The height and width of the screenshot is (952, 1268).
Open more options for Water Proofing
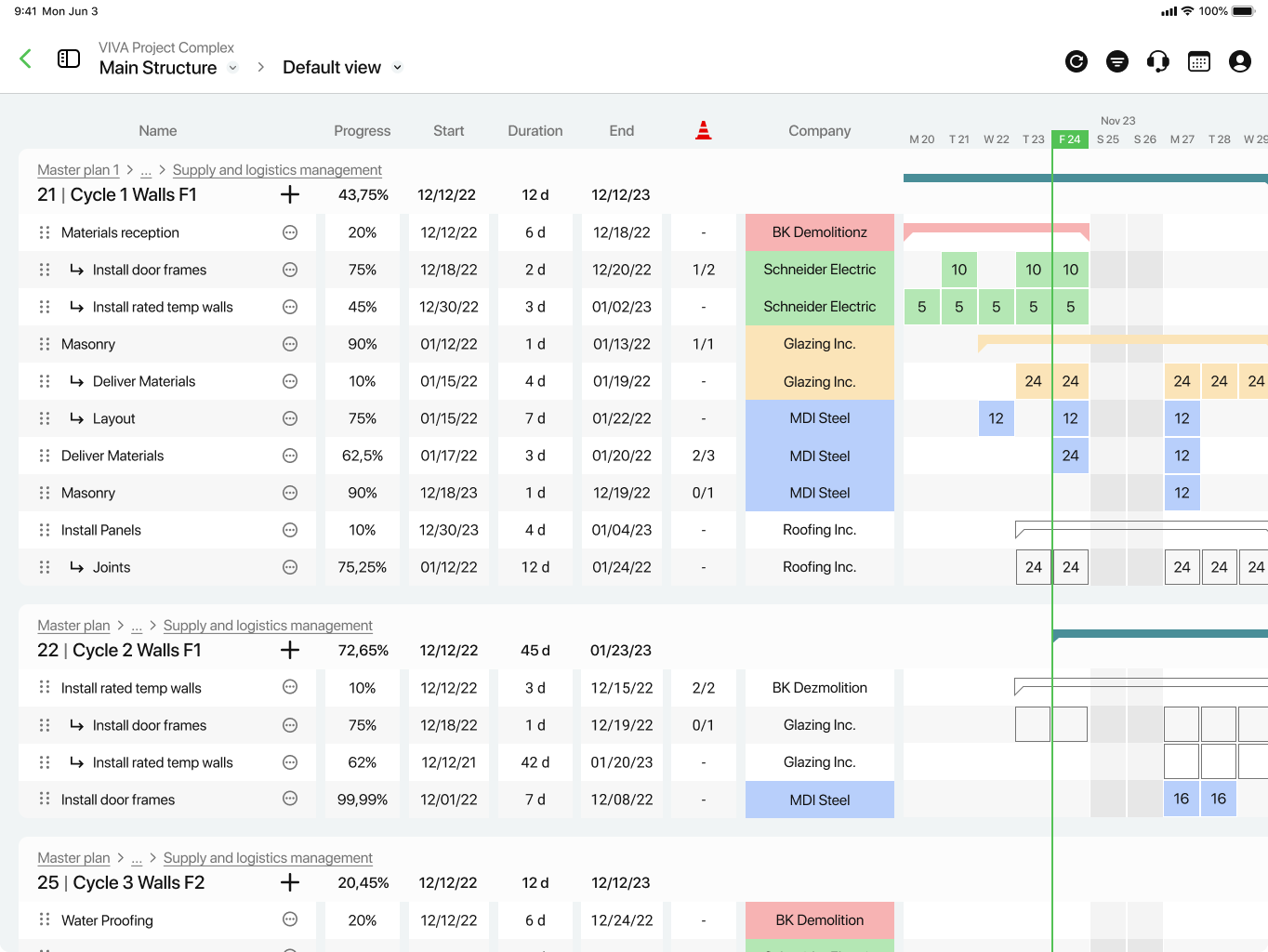click(x=290, y=919)
